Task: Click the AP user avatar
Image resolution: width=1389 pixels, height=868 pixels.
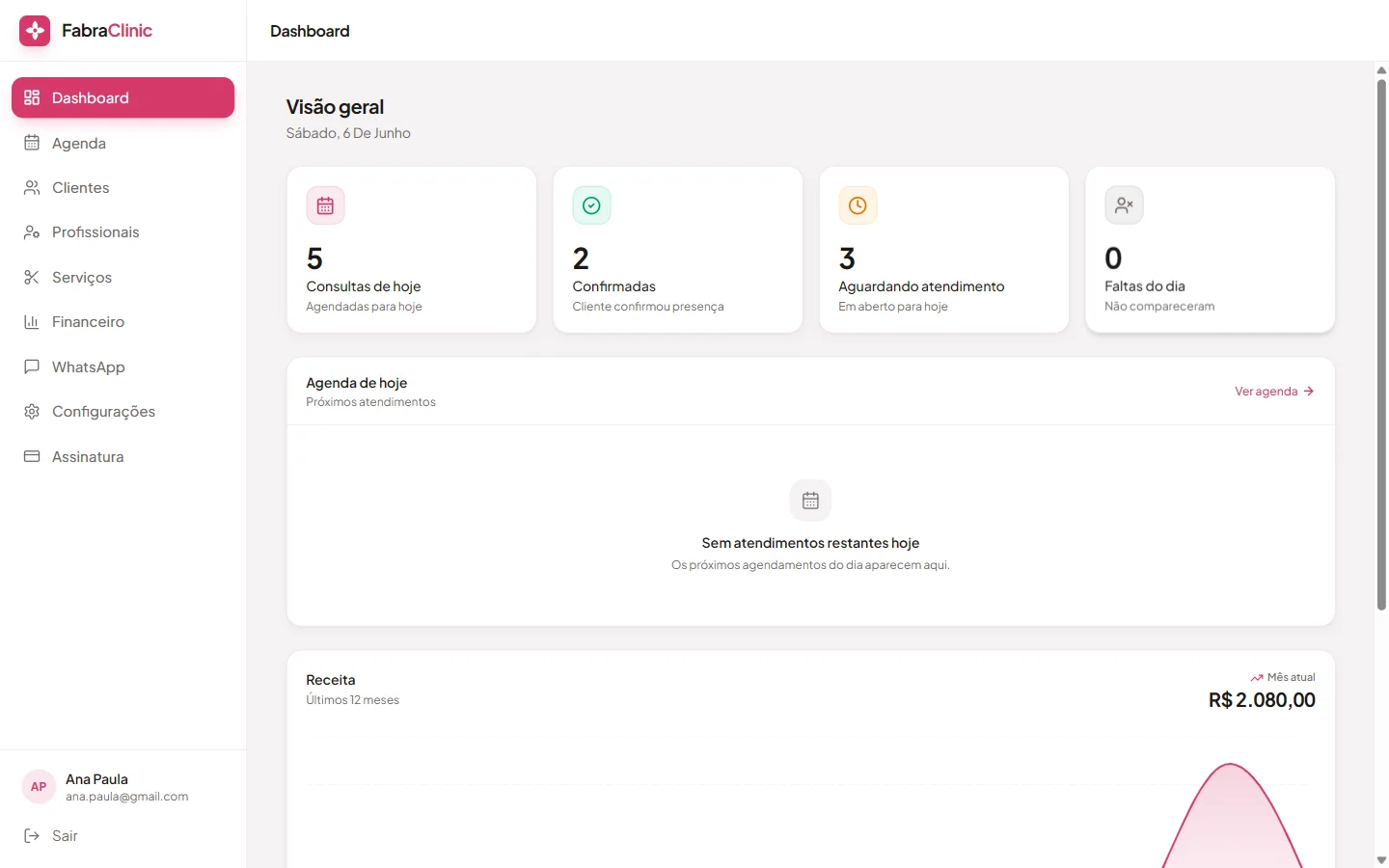Action: click(x=39, y=787)
